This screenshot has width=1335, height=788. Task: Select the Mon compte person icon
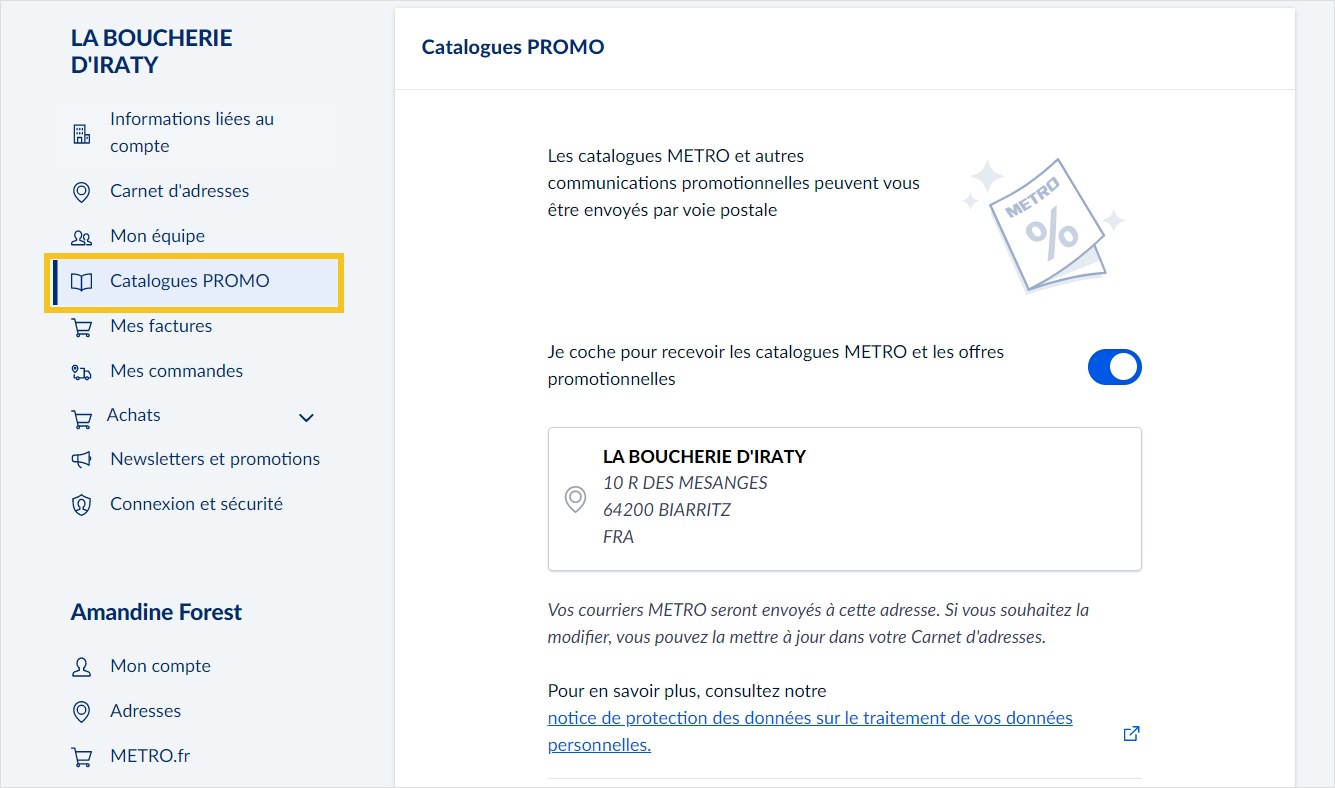(x=81, y=666)
